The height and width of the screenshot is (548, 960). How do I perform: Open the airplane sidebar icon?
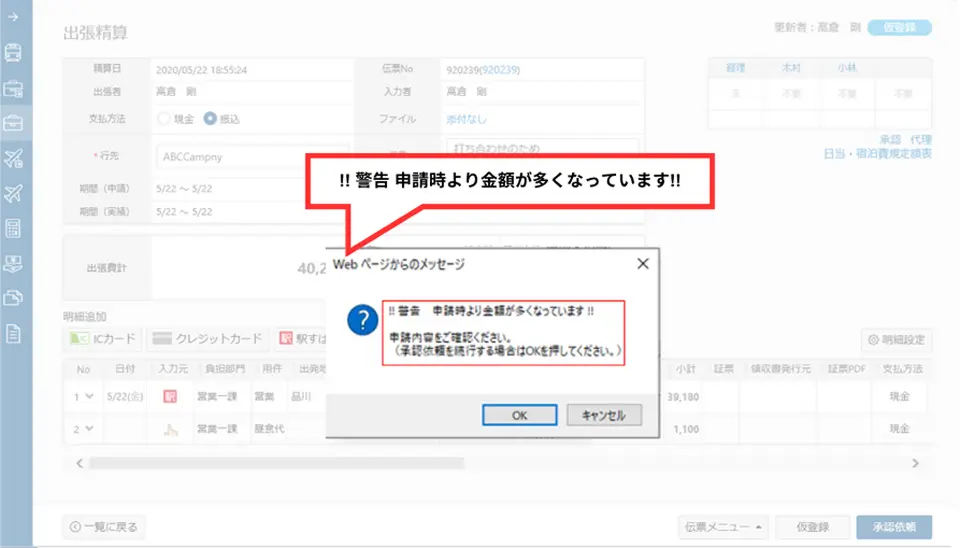tap(13, 193)
